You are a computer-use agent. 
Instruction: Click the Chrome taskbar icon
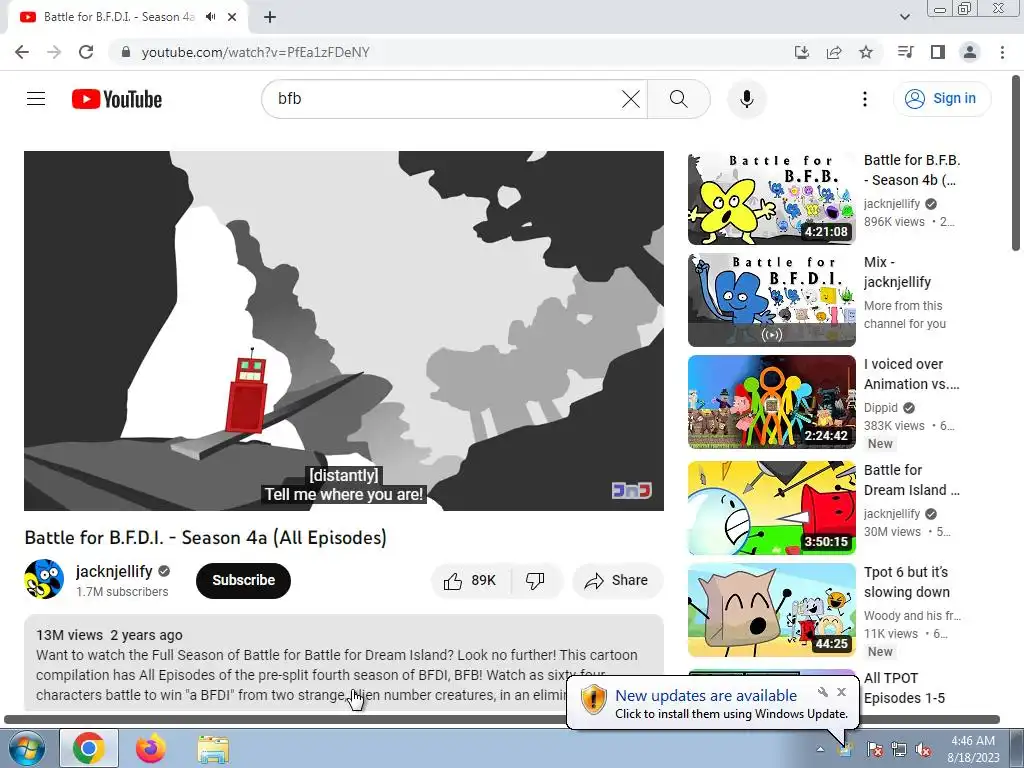tap(89, 748)
